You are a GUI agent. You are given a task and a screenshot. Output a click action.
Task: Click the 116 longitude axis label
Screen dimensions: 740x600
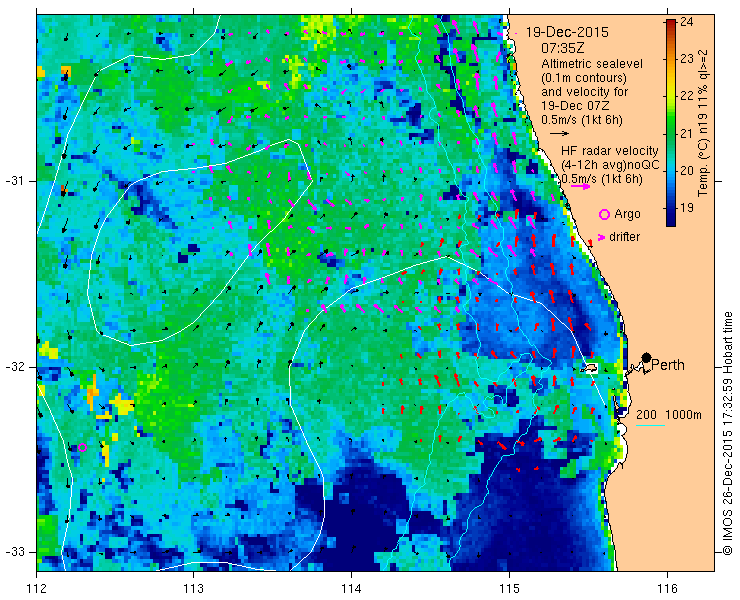click(x=667, y=589)
